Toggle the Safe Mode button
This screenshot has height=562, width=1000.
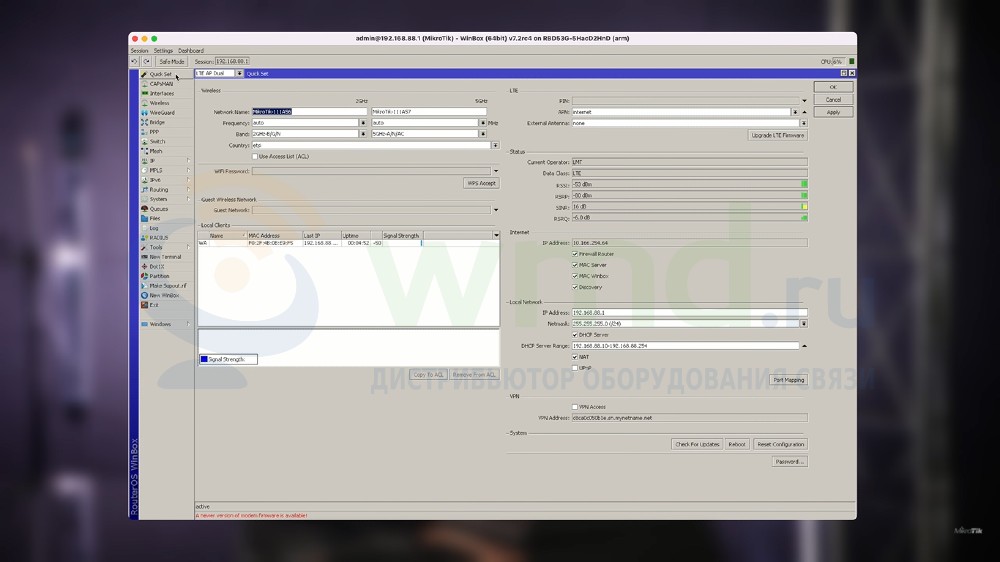coord(171,61)
